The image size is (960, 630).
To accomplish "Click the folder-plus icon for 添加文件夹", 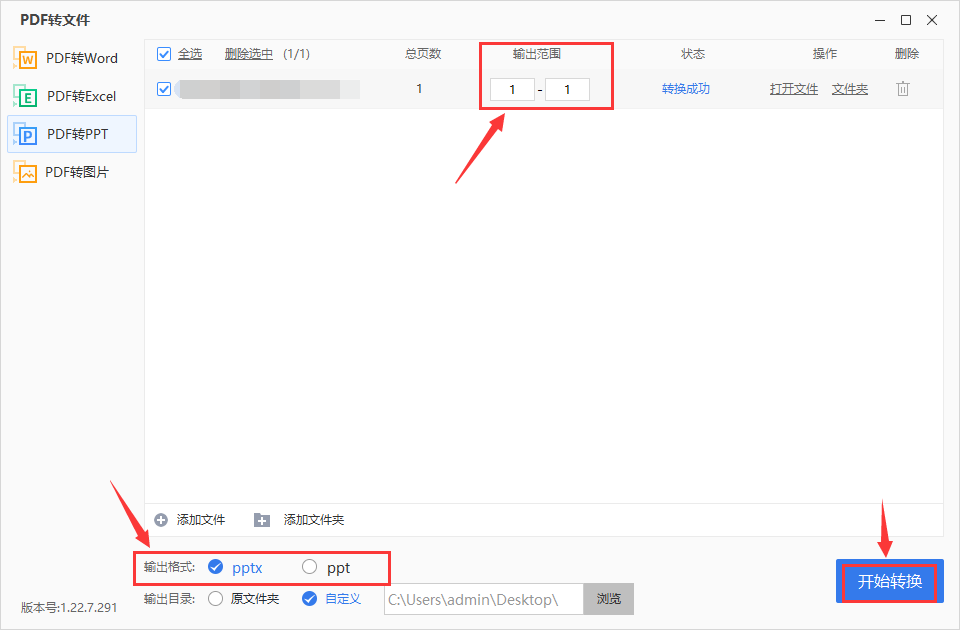I will click(x=261, y=520).
